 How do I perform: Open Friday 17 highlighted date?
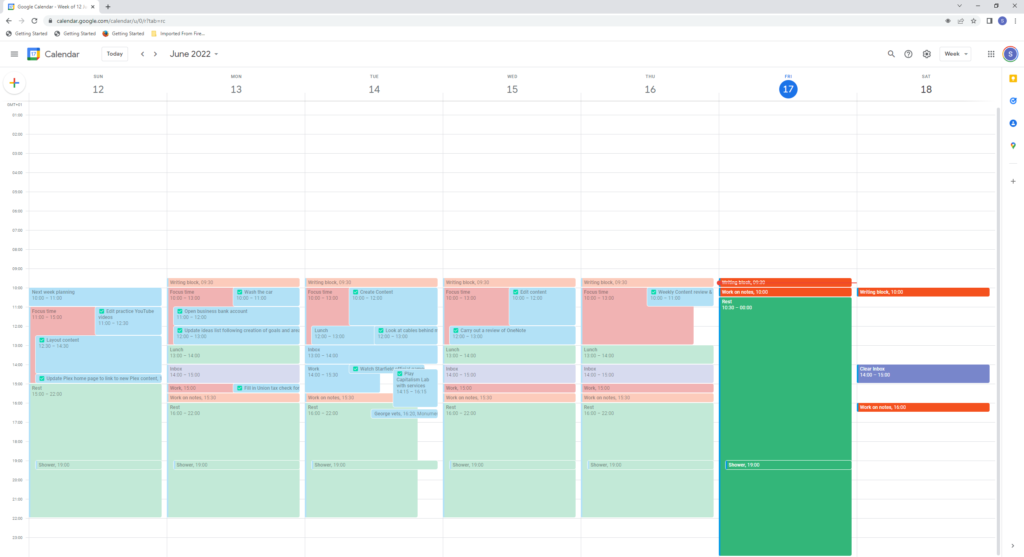(x=788, y=89)
